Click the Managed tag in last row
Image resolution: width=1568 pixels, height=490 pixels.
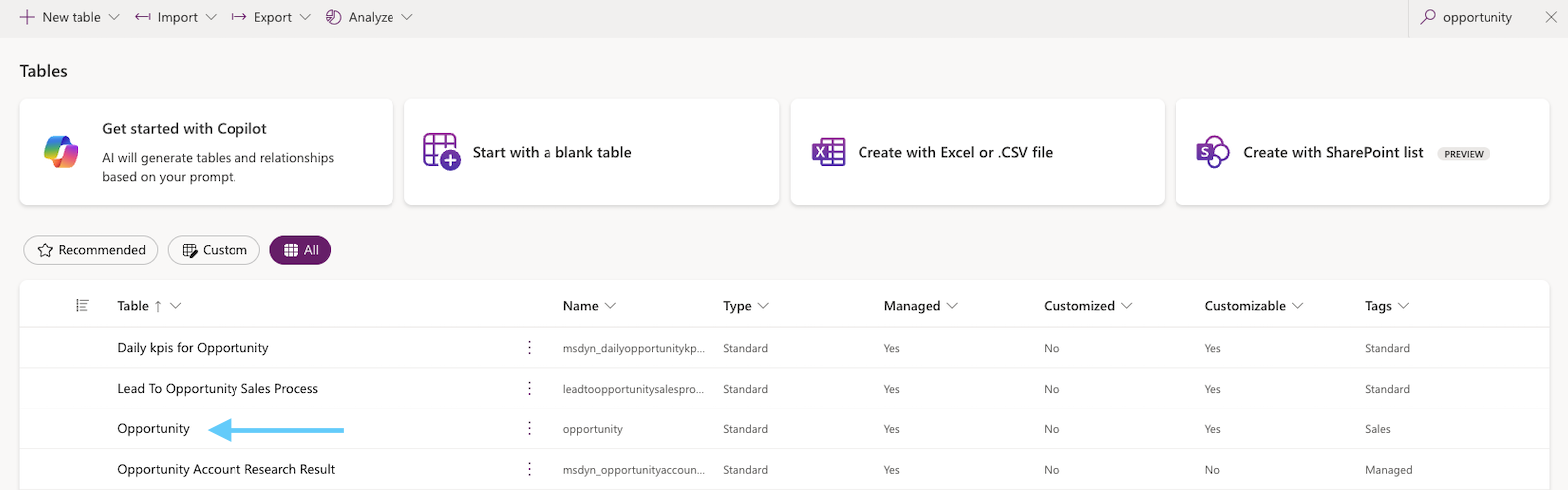(x=1388, y=471)
